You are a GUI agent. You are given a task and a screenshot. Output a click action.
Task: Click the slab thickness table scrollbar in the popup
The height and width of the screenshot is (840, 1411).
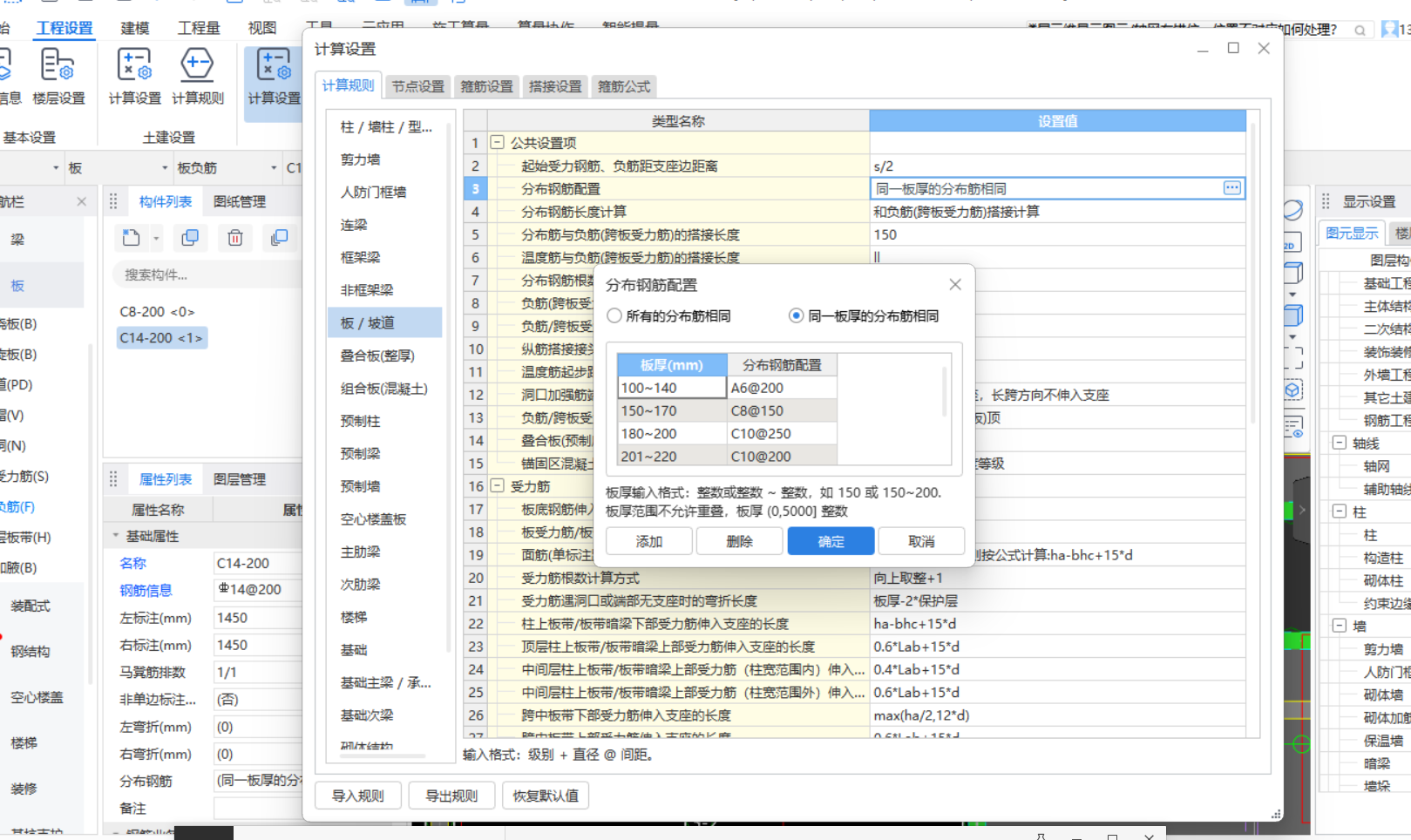944,391
